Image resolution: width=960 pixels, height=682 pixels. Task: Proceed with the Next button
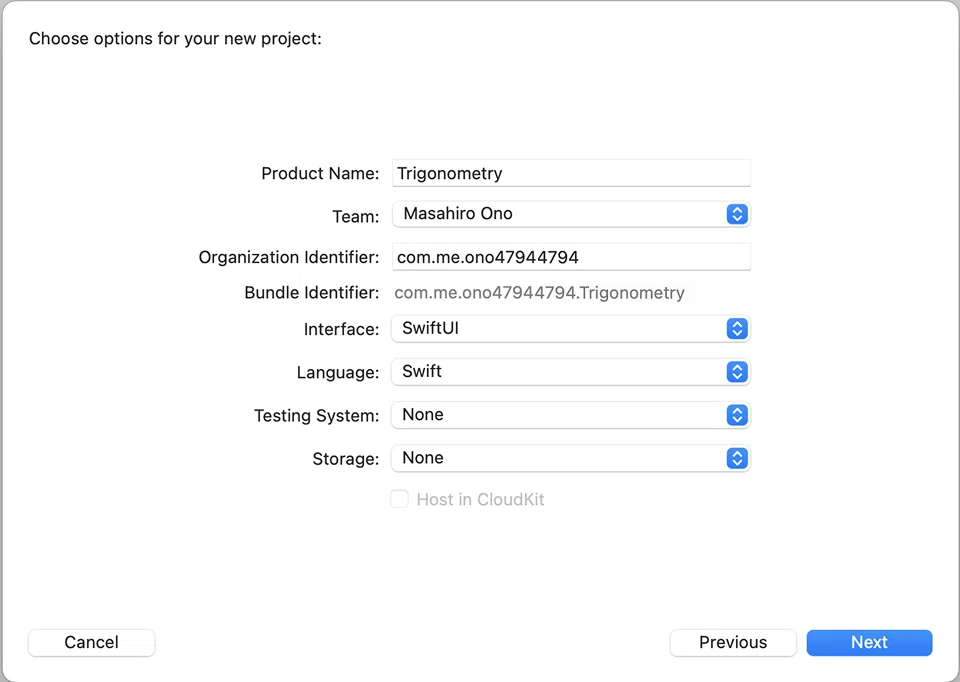pyautogui.click(x=869, y=643)
